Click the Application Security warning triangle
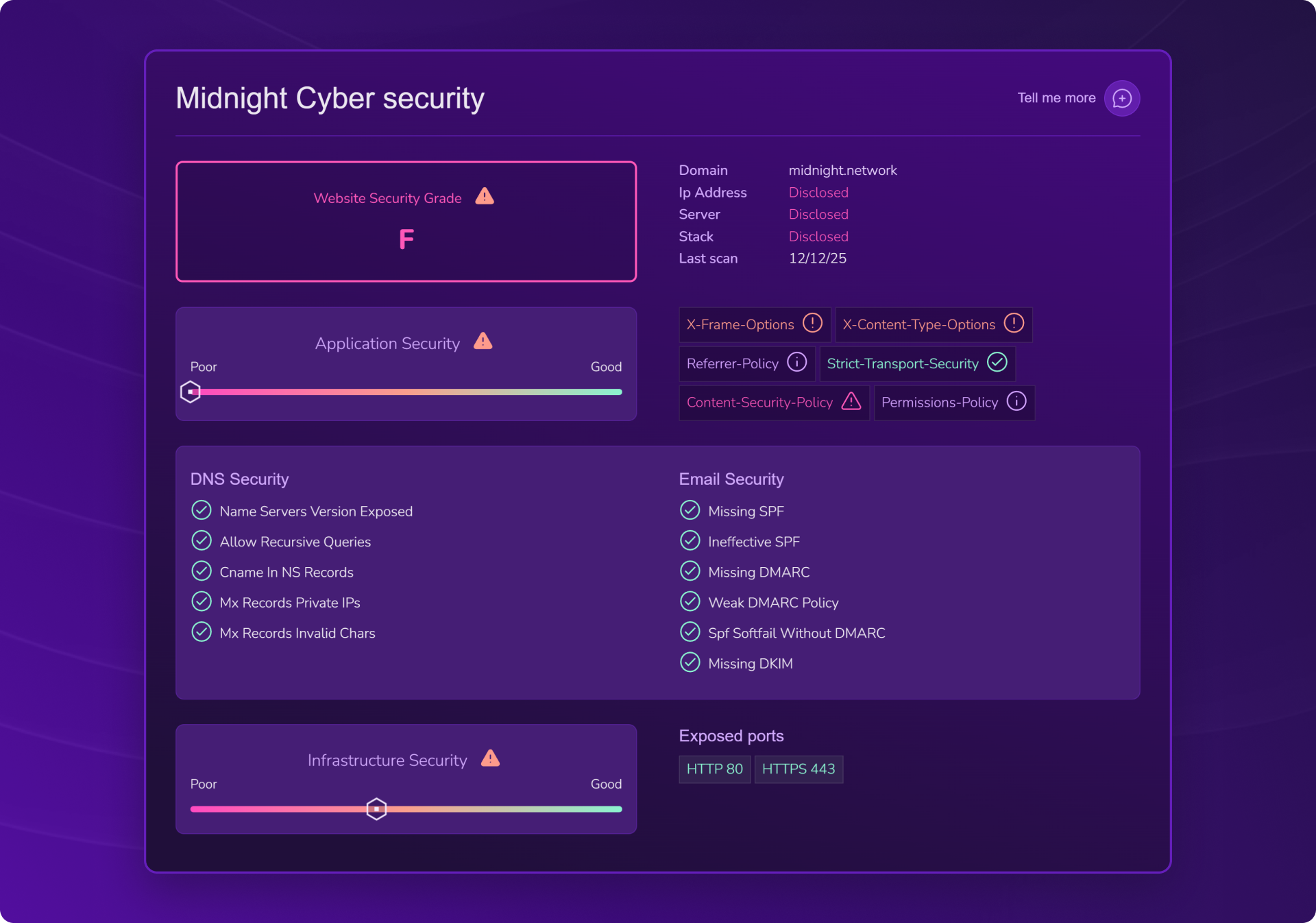This screenshot has width=1316, height=923. coord(483,341)
